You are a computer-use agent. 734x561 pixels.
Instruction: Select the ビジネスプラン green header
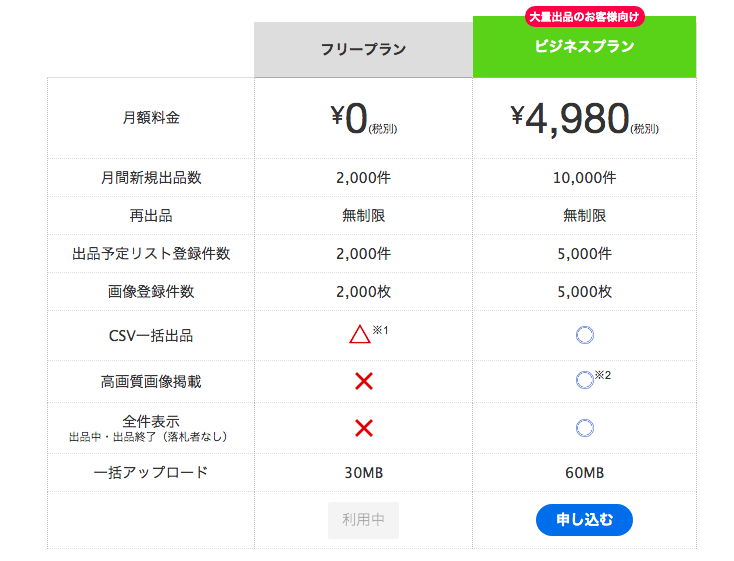584,48
